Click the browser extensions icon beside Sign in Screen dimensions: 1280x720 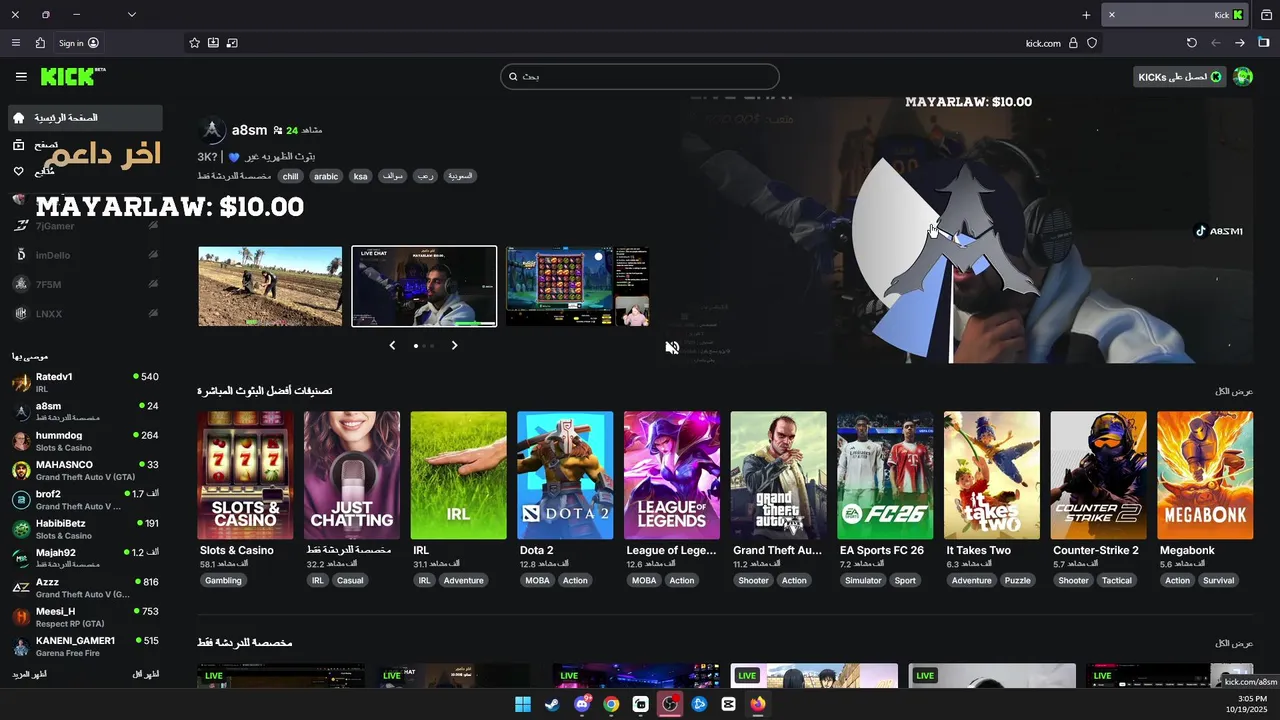(40, 43)
